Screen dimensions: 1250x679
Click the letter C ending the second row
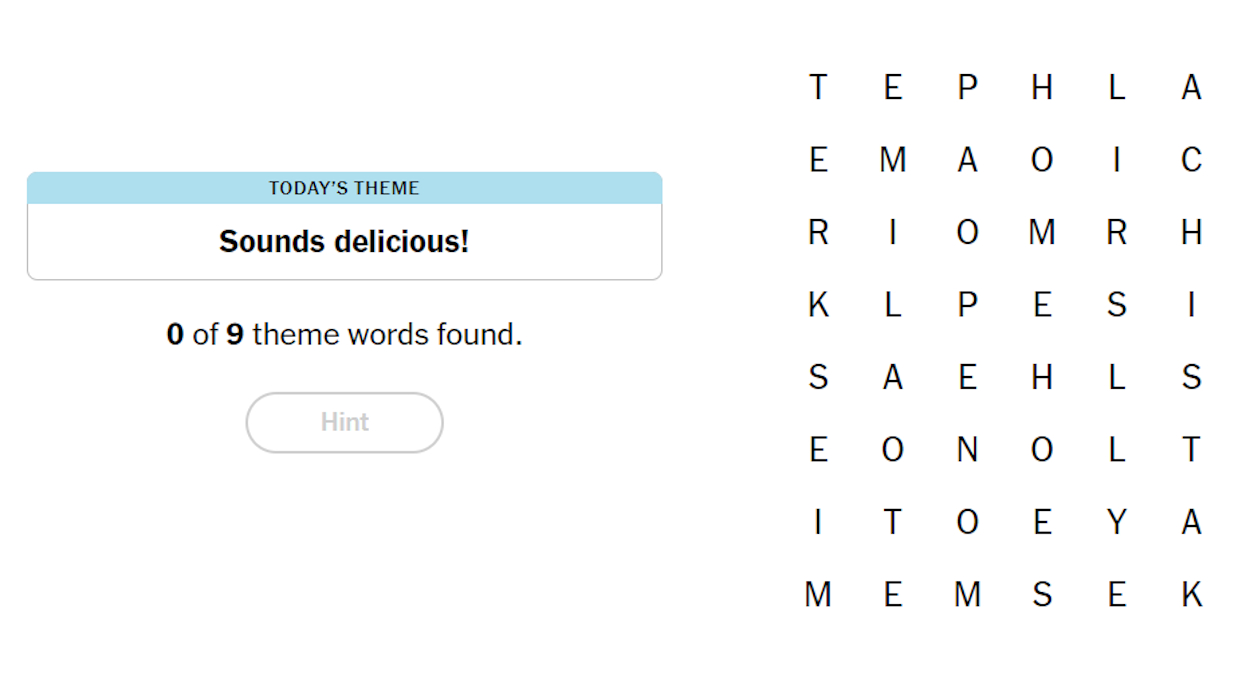pyautogui.click(x=1192, y=159)
